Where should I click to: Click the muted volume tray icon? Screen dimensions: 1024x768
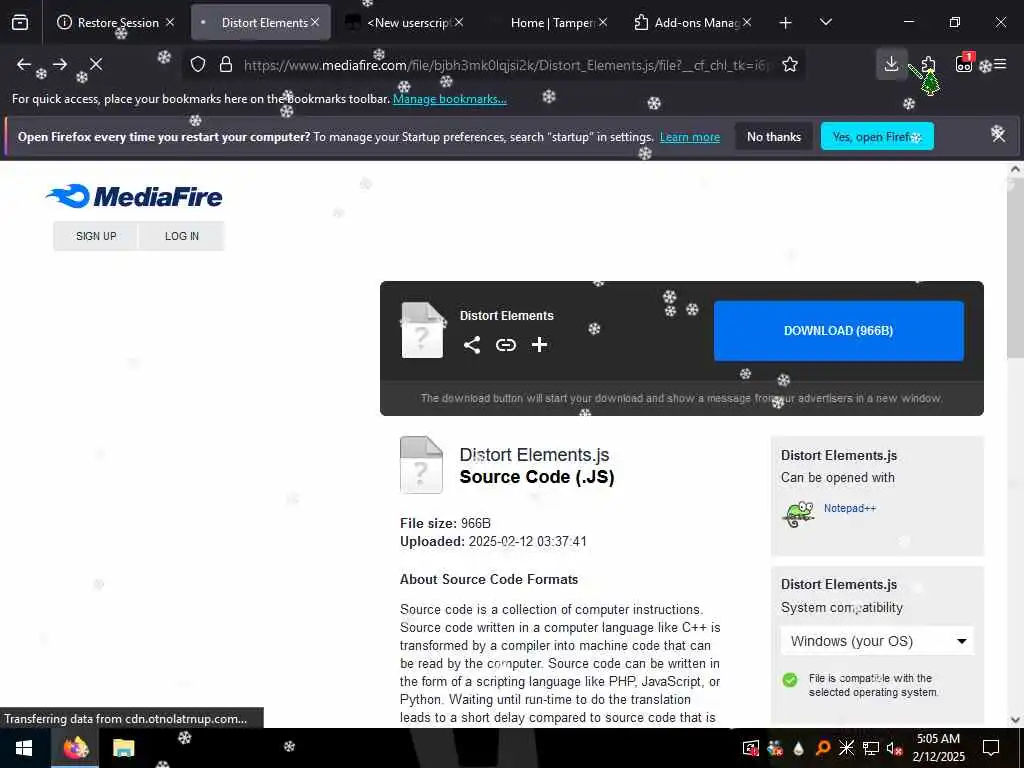tap(894, 748)
